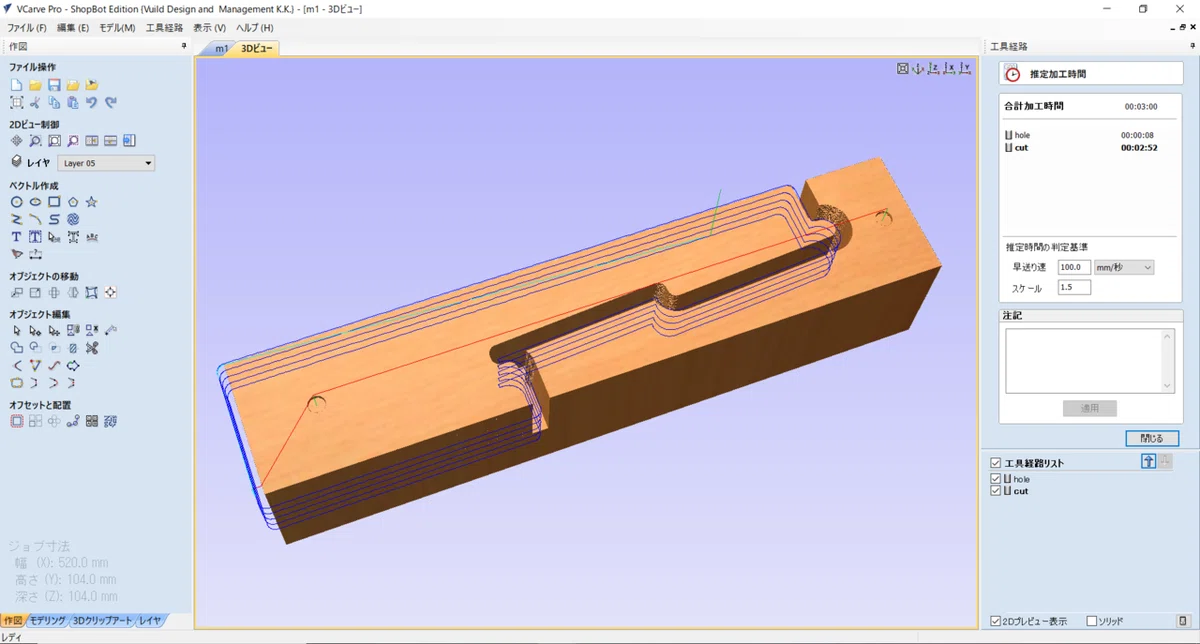Click the Zoom to Fit icon in 3D view
Viewport: 1200px width, 644px height.
[x=903, y=69]
